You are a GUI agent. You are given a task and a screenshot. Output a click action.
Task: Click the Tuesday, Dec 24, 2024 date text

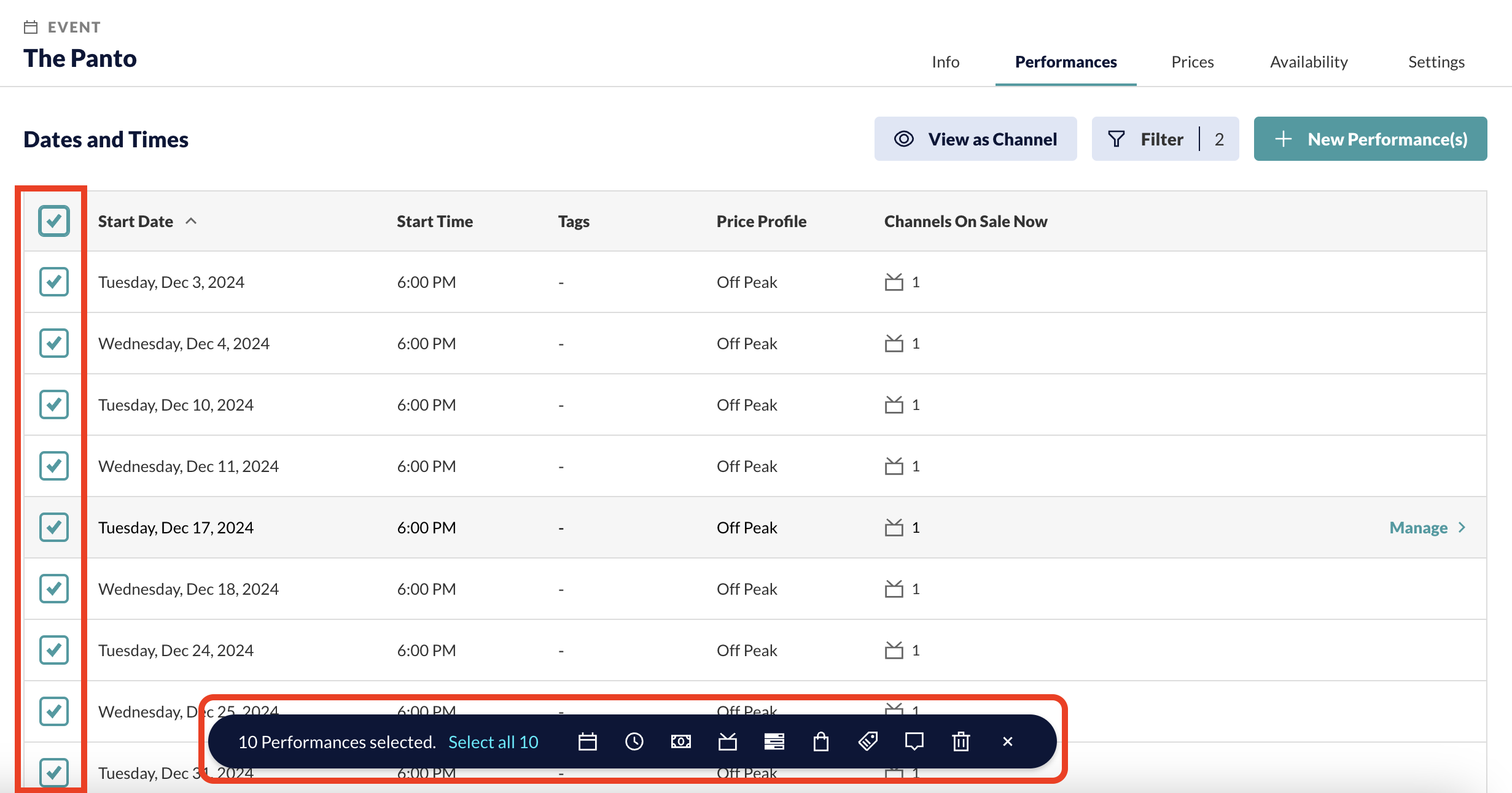[x=176, y=651]
